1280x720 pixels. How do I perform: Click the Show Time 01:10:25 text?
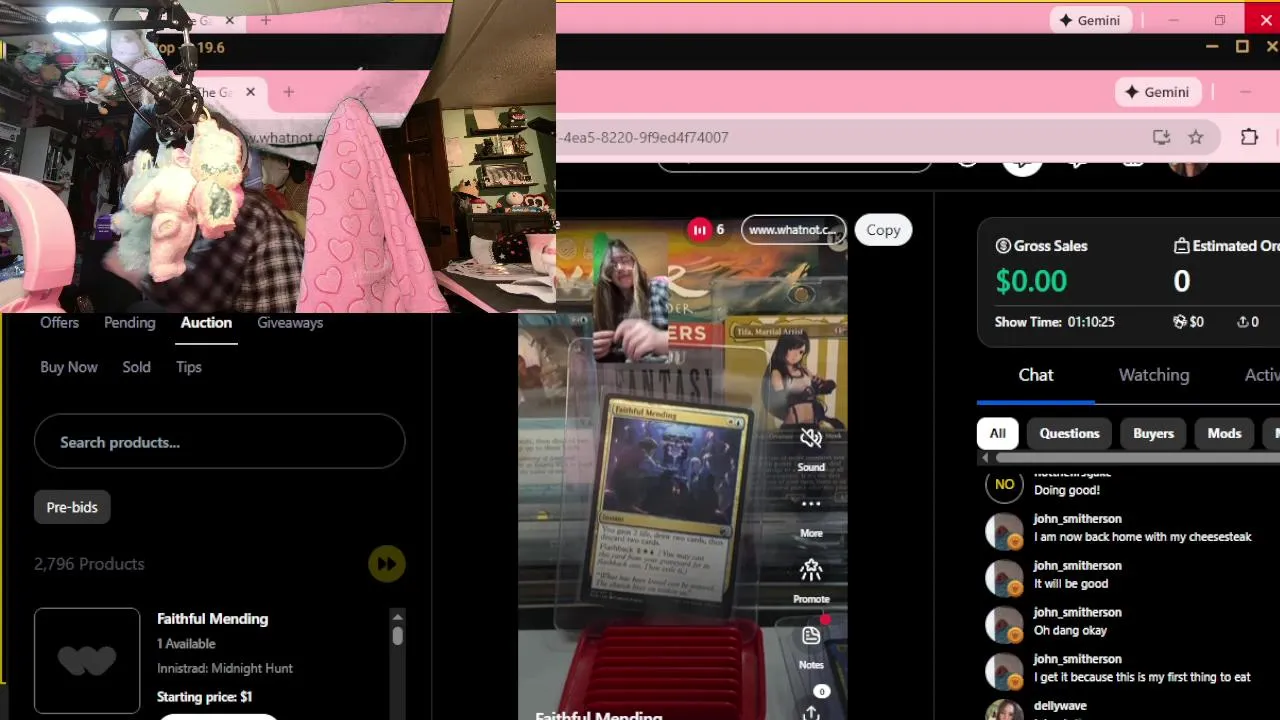tap(1055, 322)
